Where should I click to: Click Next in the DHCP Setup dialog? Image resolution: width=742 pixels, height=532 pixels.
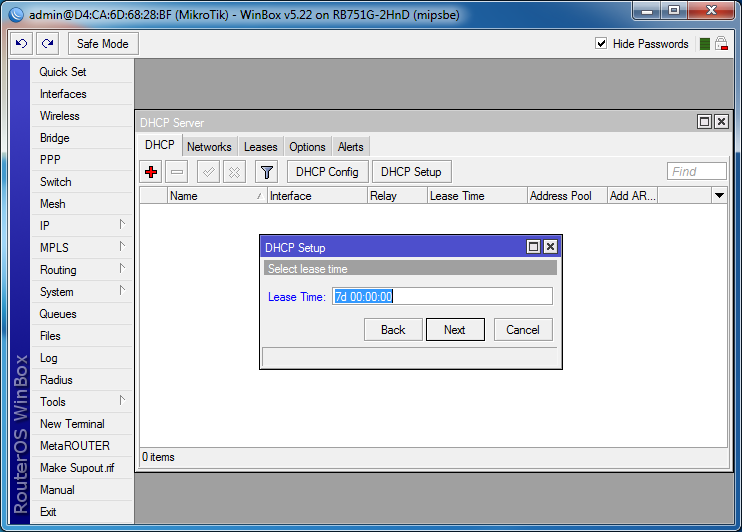click(455, 330)
